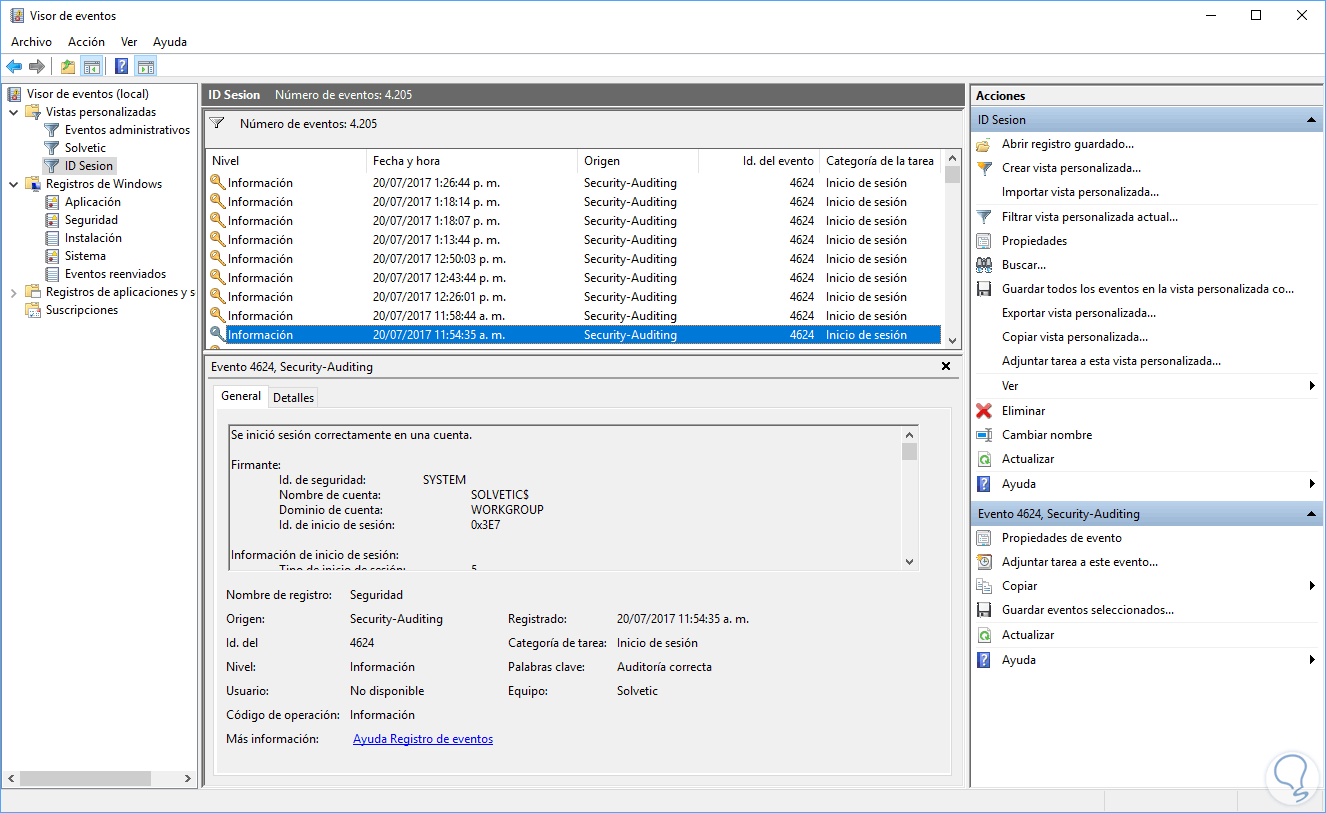Click Exportar vista personalizada action
This screenshot has width=1326, height=813.
(x=1079, y=313)
